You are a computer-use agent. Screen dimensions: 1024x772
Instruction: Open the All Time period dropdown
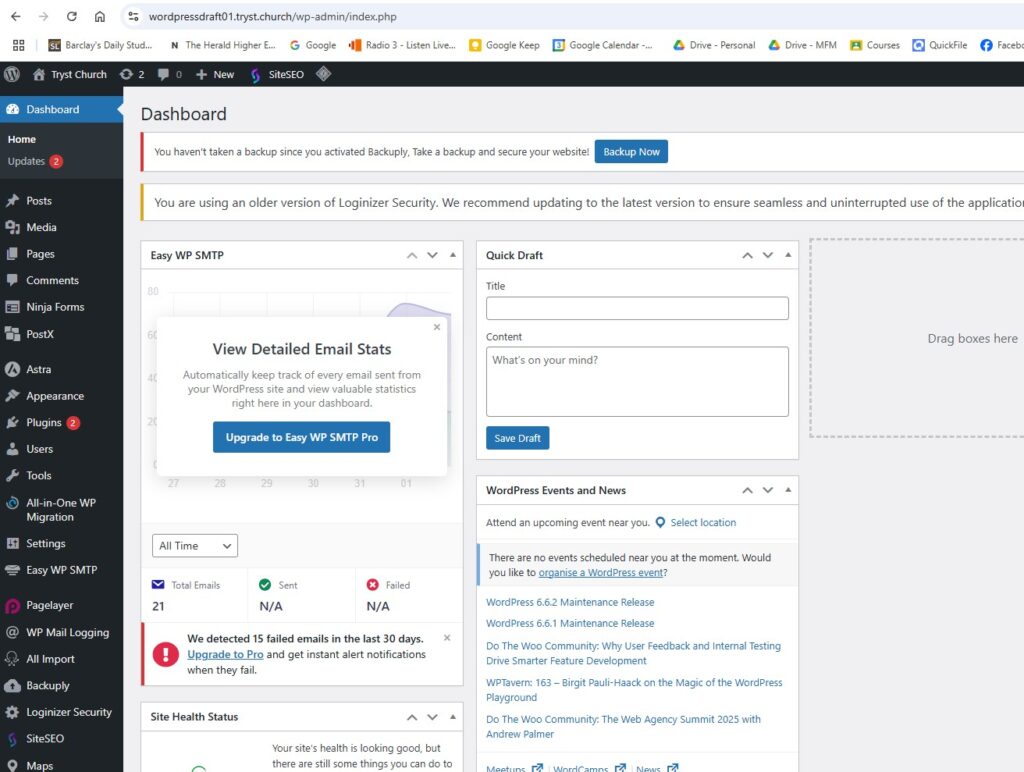(x=195, y=545)
